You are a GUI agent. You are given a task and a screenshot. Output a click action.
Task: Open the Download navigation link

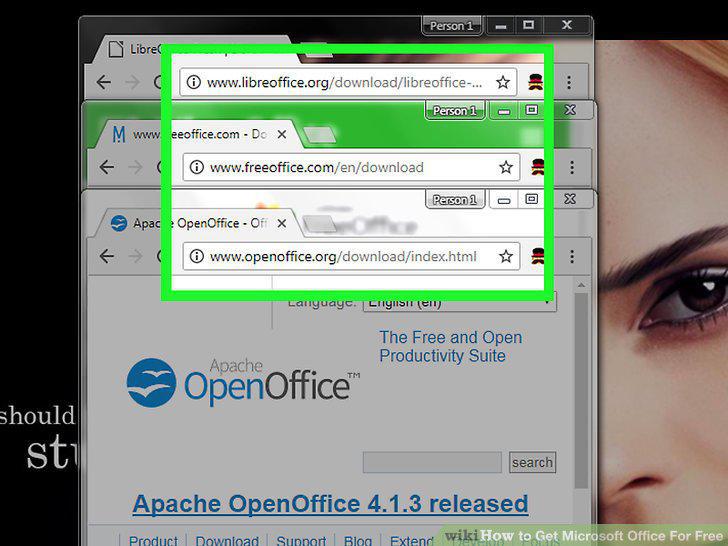227,540
